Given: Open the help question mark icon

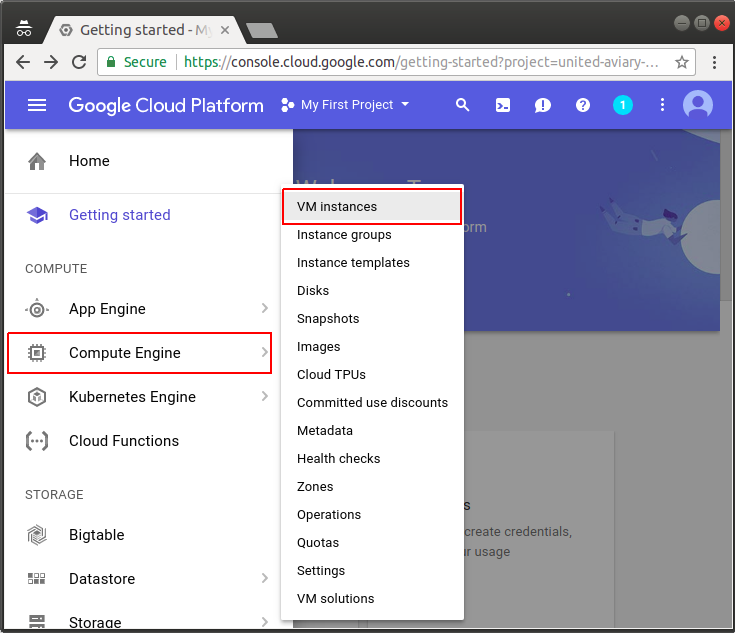Looking at the screenshot, I should coord(583,105).
